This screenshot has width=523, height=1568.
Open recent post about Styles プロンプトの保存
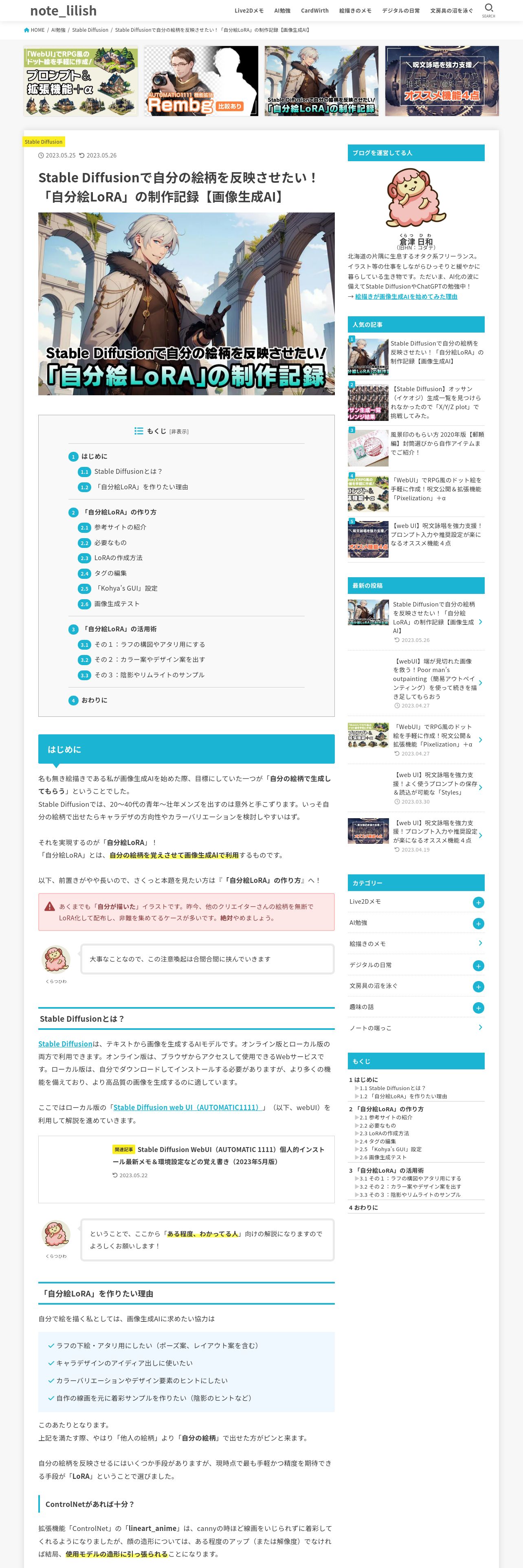[x=416, y=788]
